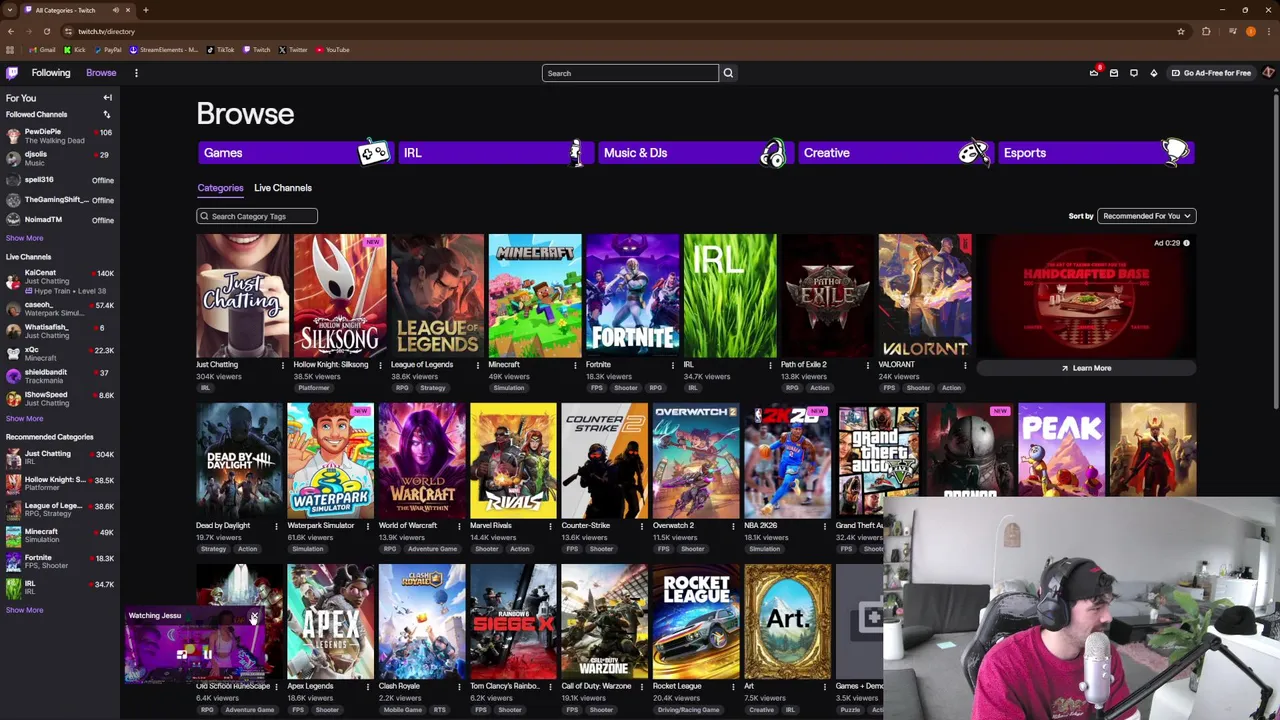Collapse the For You sidebar
1280x720 pixels.
point(107,98)
